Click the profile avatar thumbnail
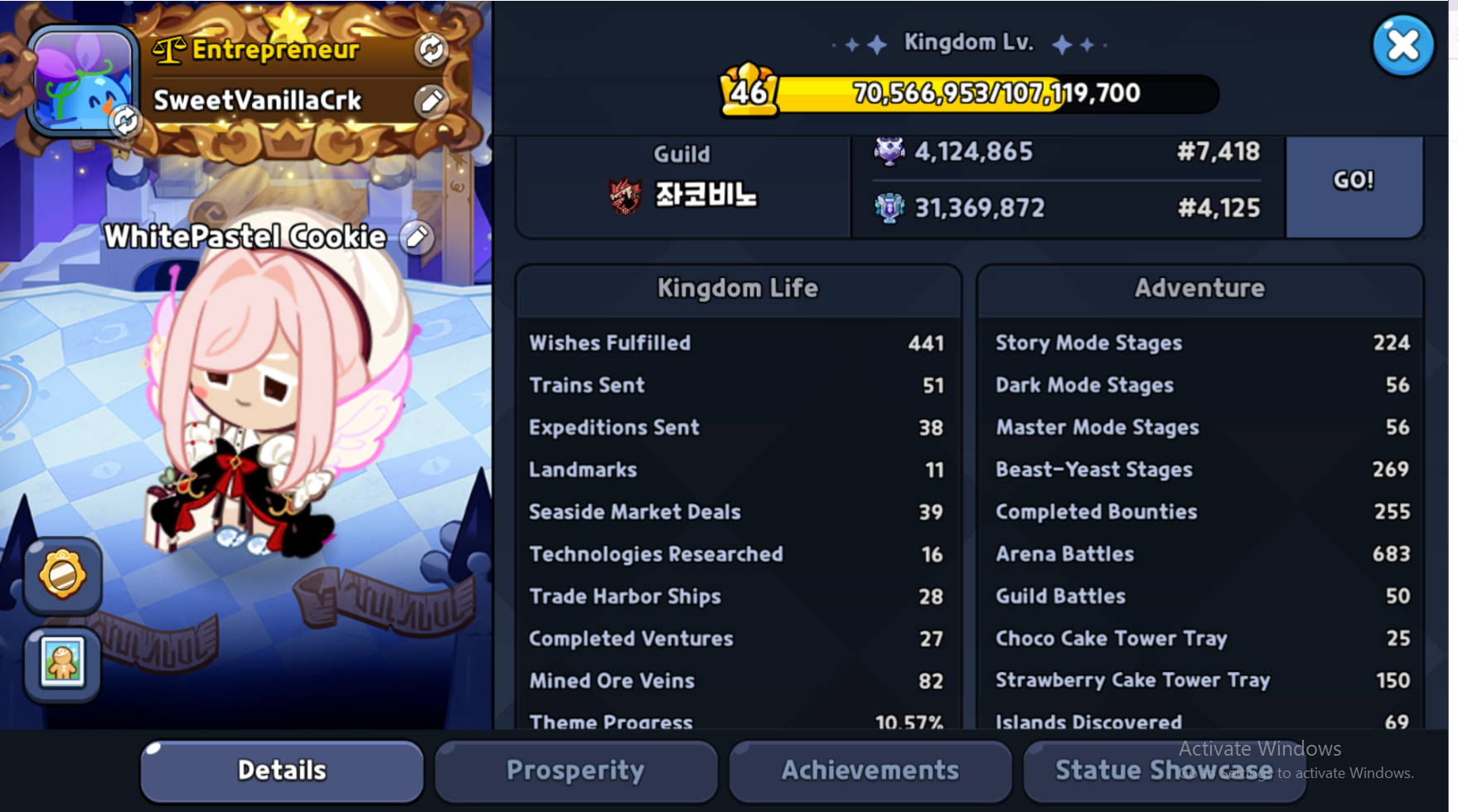Viewport: 1458px width, 812px height. (x=81, y=80)
